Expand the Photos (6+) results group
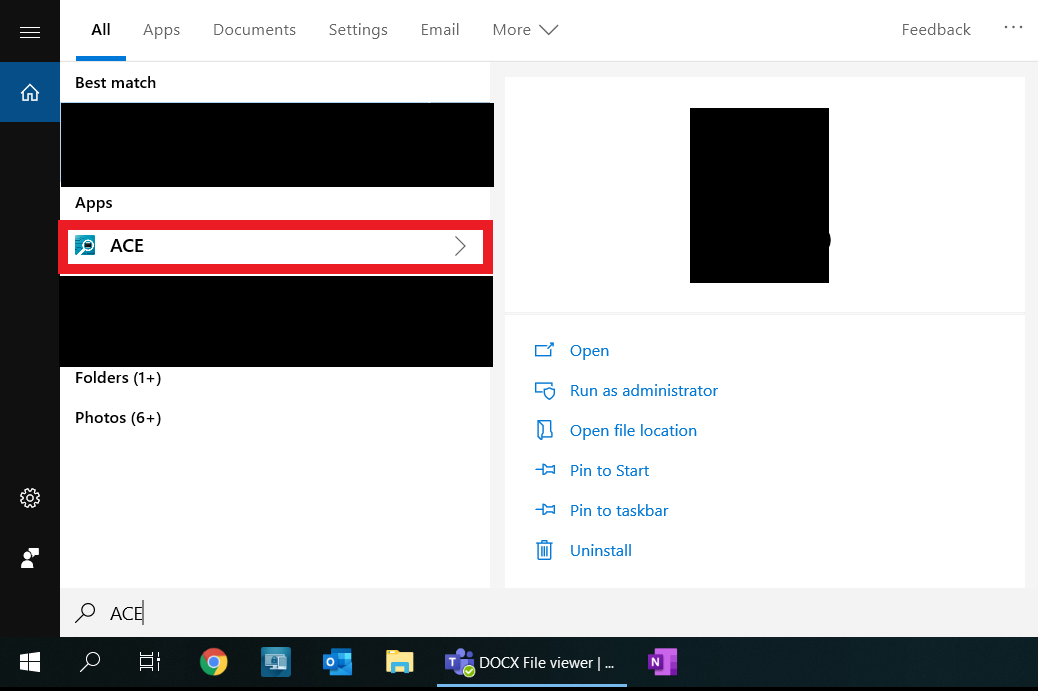Screen dimensions: 1038x691 click(x=118, y=418)
